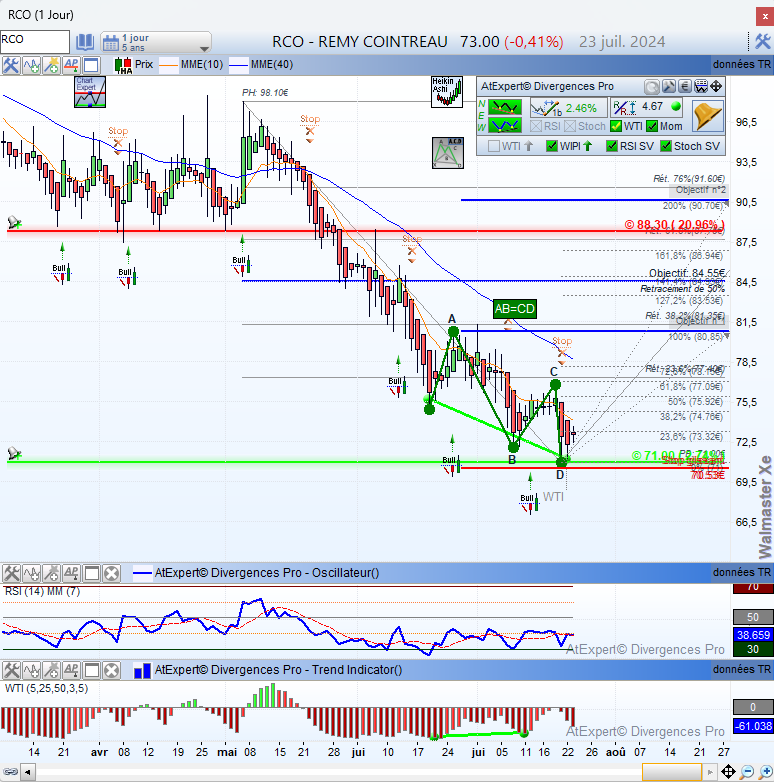This screenshot has width=774, height=782.
Task: Click the MME(40) legend item
Action: click(272, 64)
